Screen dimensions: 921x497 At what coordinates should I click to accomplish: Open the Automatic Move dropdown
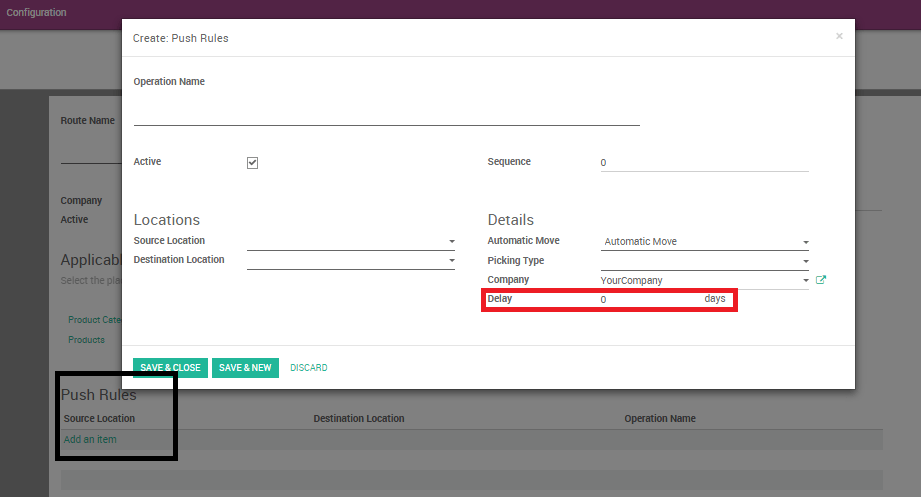[x=805, y=242]
